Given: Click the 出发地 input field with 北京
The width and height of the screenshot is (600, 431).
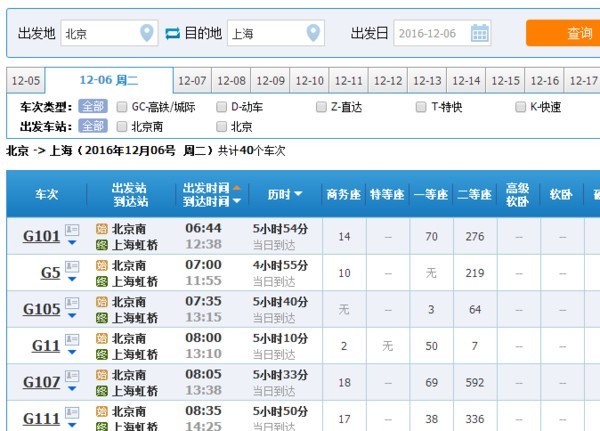Looking at the screenshot, I should click(x=109, y=33).
